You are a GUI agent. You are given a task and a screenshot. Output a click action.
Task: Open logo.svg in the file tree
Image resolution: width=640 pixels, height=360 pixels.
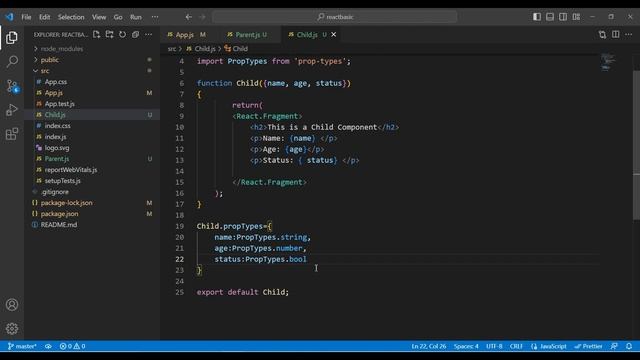click(57, 148)
